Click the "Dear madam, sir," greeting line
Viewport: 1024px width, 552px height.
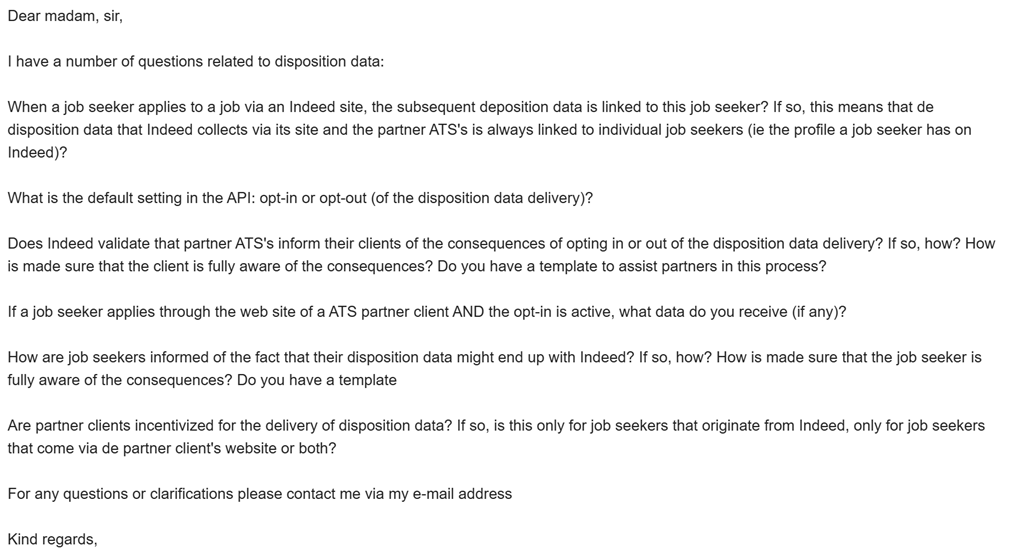[x=65, y=16]
